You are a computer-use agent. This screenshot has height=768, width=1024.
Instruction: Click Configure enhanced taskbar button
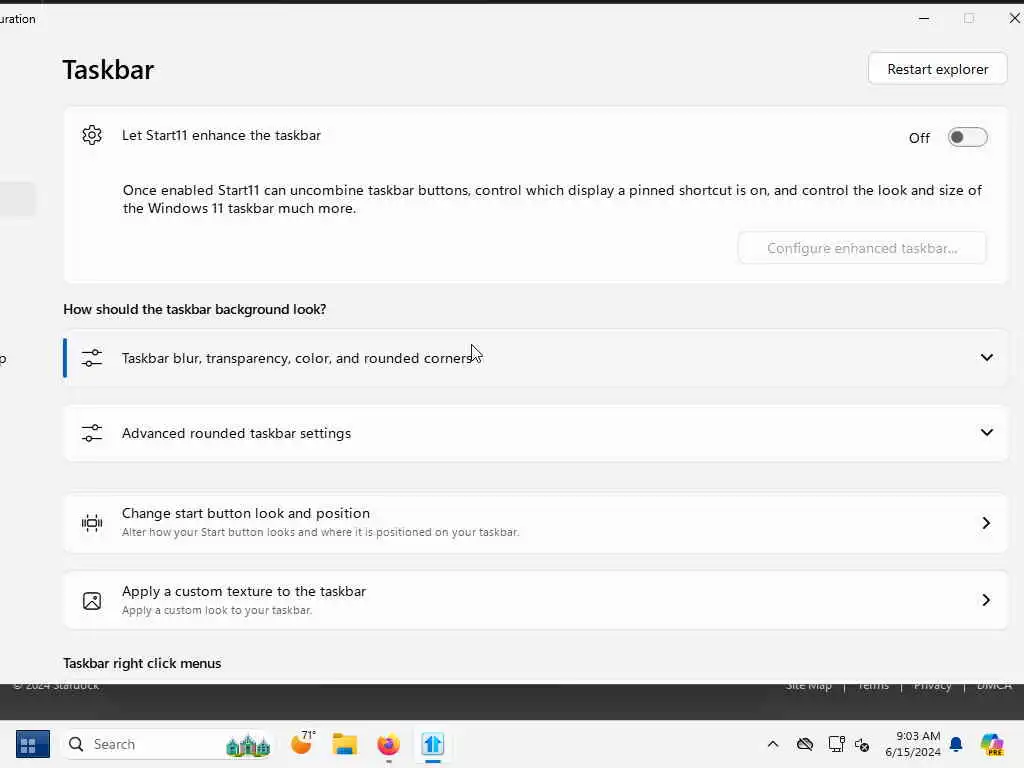click(x=862, y=248)
